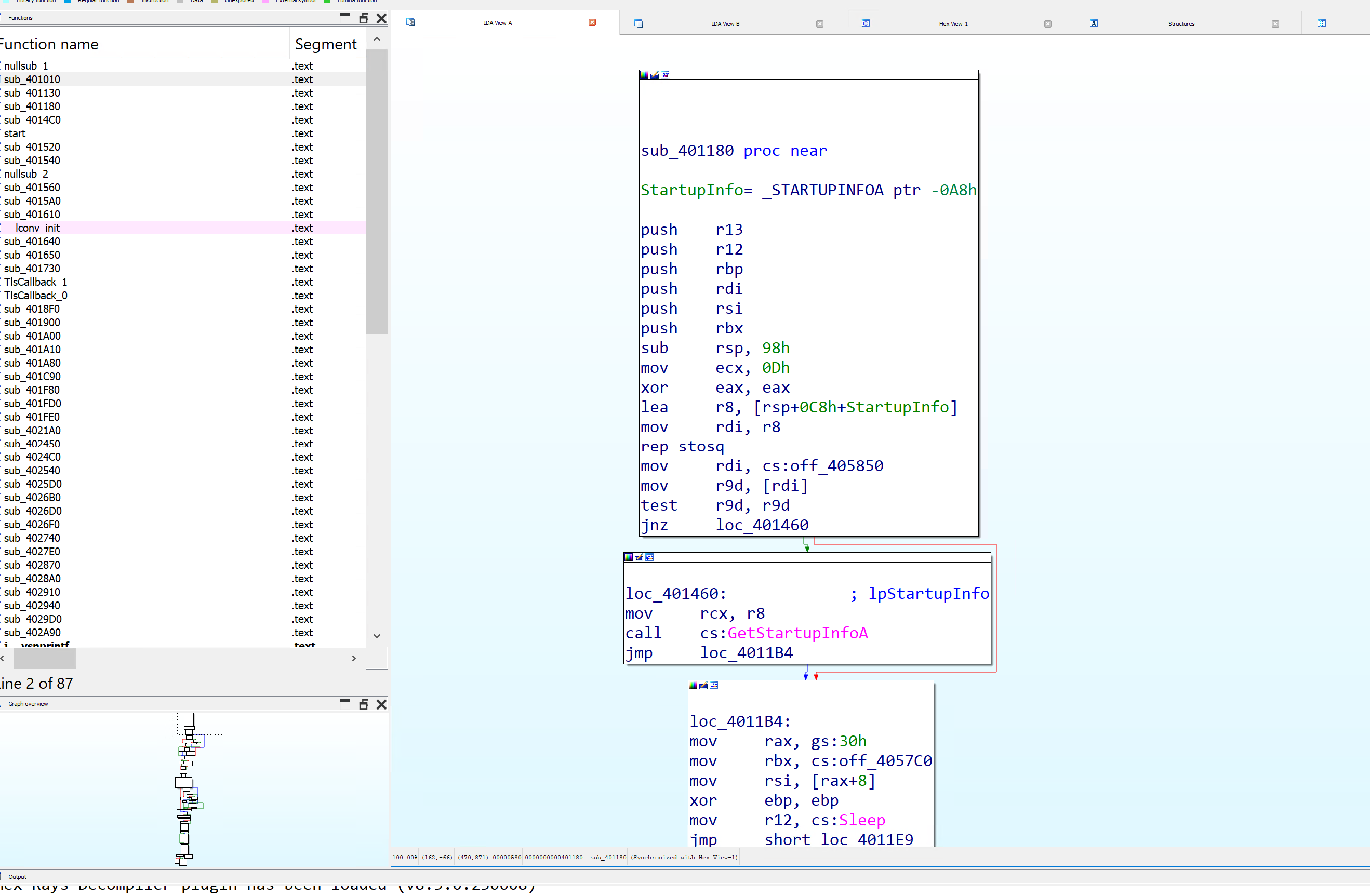Click the off_4057C0 operand
The image size is (1370, 896).
[885, 761]
